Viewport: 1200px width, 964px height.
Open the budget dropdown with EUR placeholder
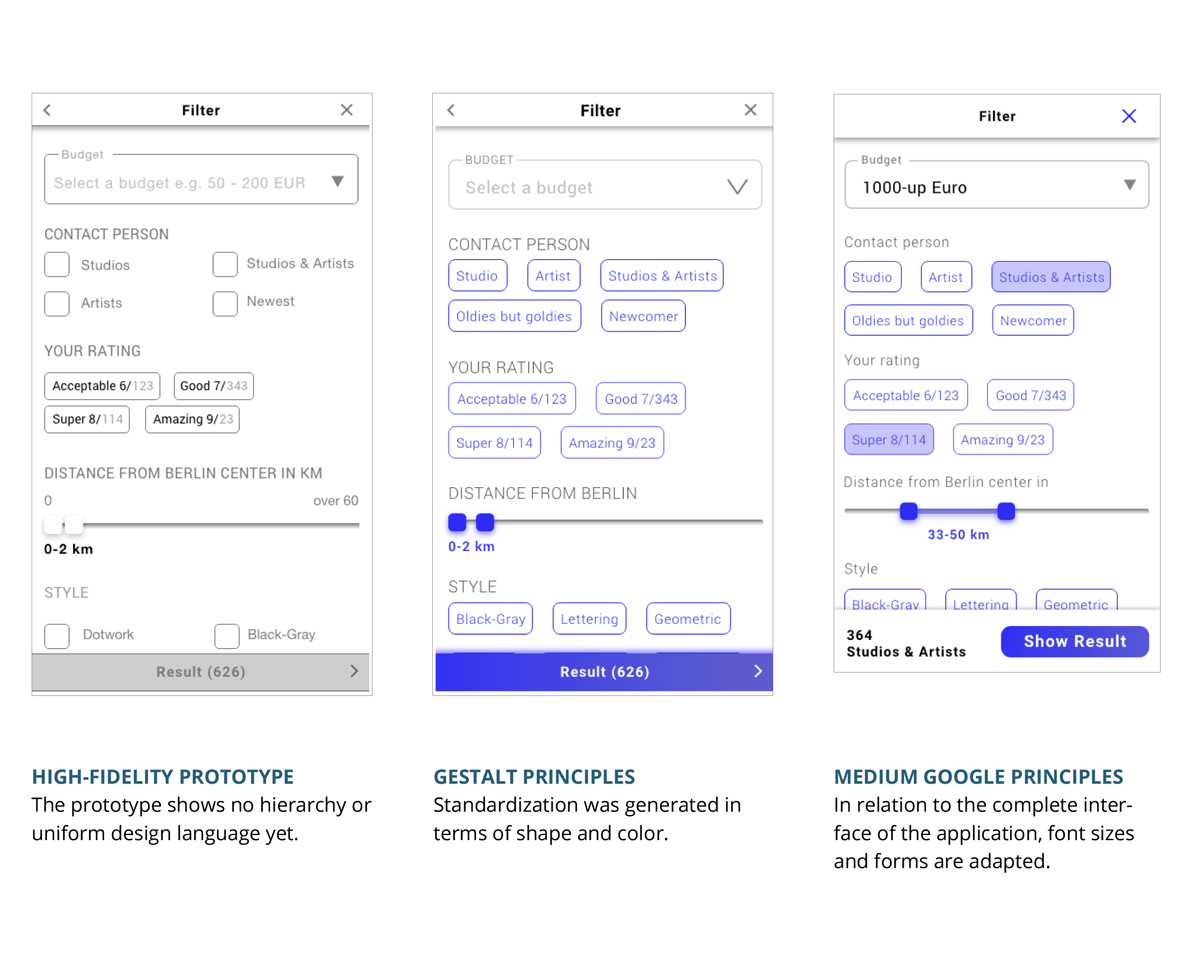(x=337, y=182)
